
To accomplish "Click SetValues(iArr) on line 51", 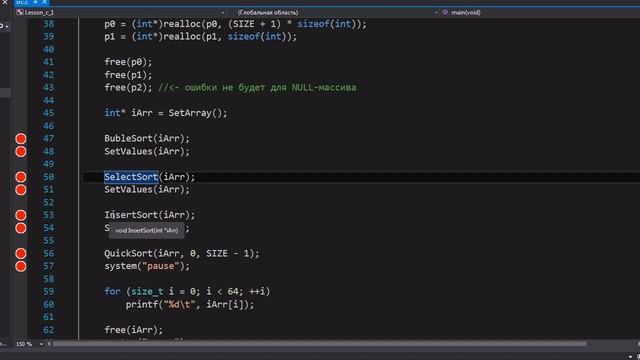I will tap(147, 190).
